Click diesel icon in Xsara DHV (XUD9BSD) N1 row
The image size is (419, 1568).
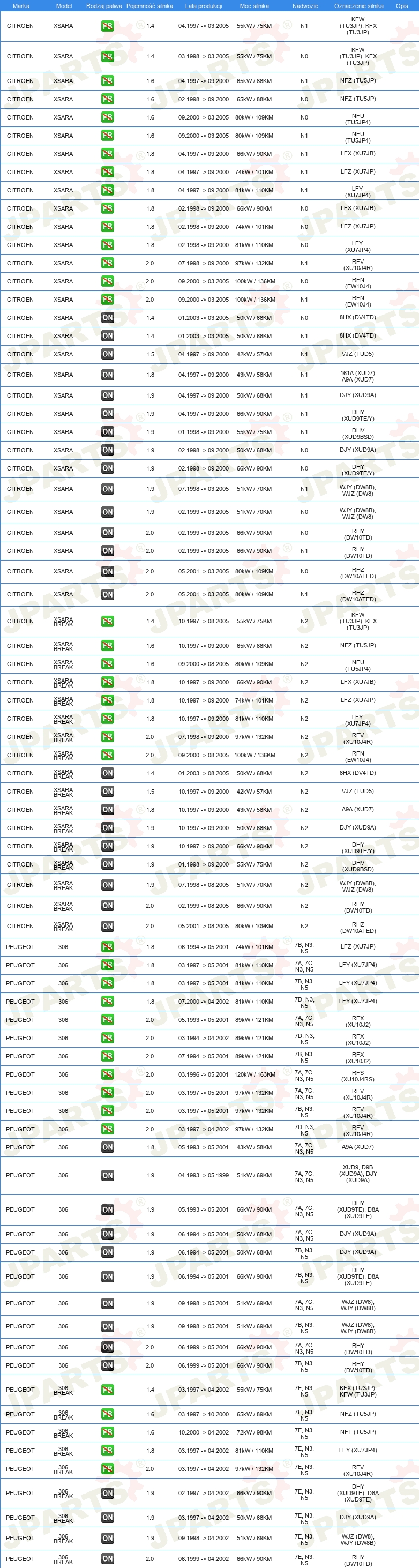107,432
